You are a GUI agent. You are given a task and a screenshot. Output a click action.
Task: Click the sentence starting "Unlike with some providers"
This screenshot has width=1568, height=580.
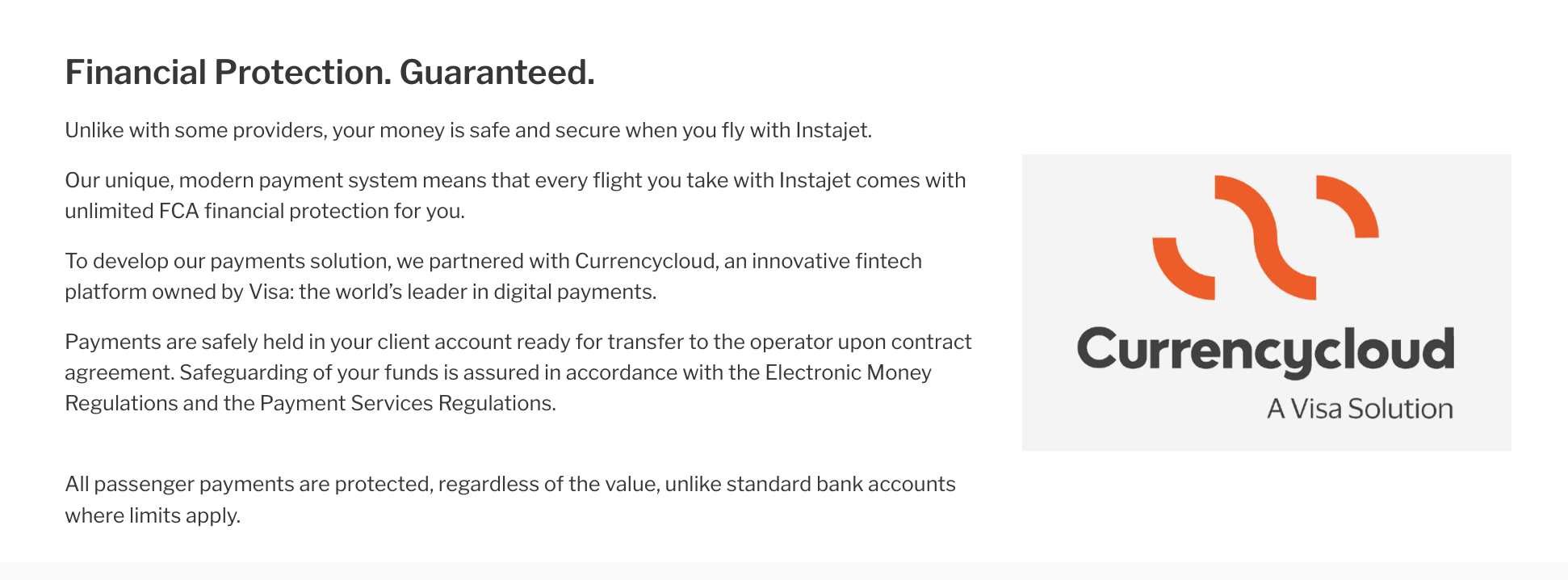[x=468, y=130]
